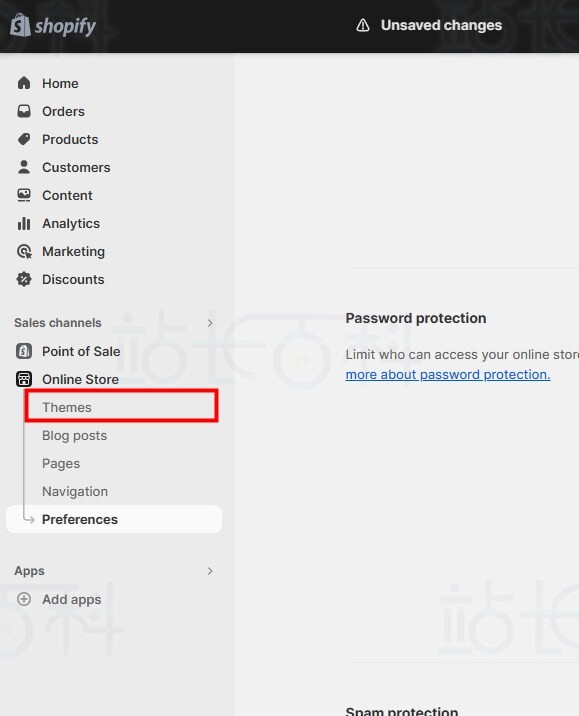Image resolution: width=579 pixels, height=716 pixels.
Task: Open the Blog posts menu item
Action: point(74,436)
